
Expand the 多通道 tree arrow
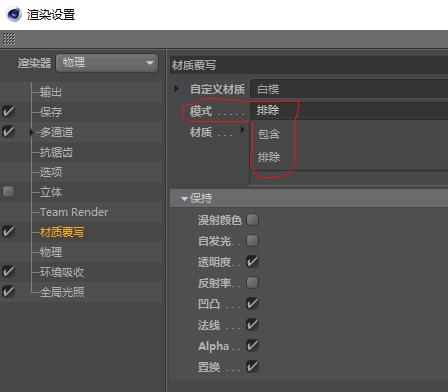[x=32, y=132]
